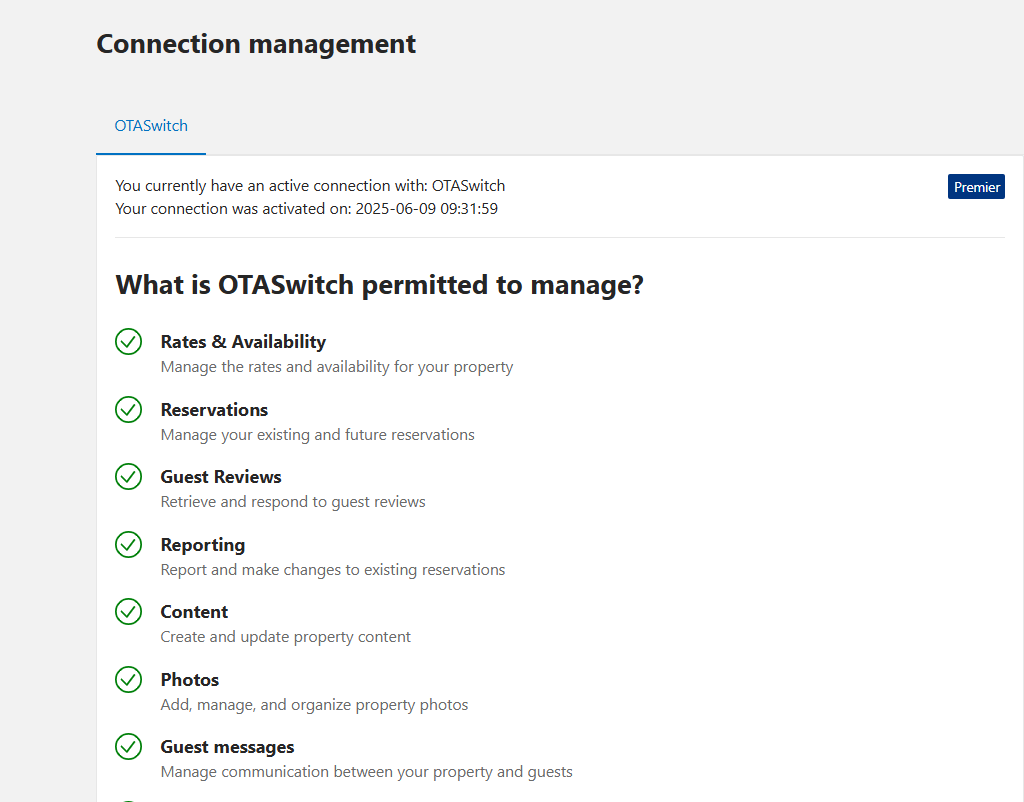1024x802 pixels.
Task: Click the Reporting heading text
Action: pos(202,545)
